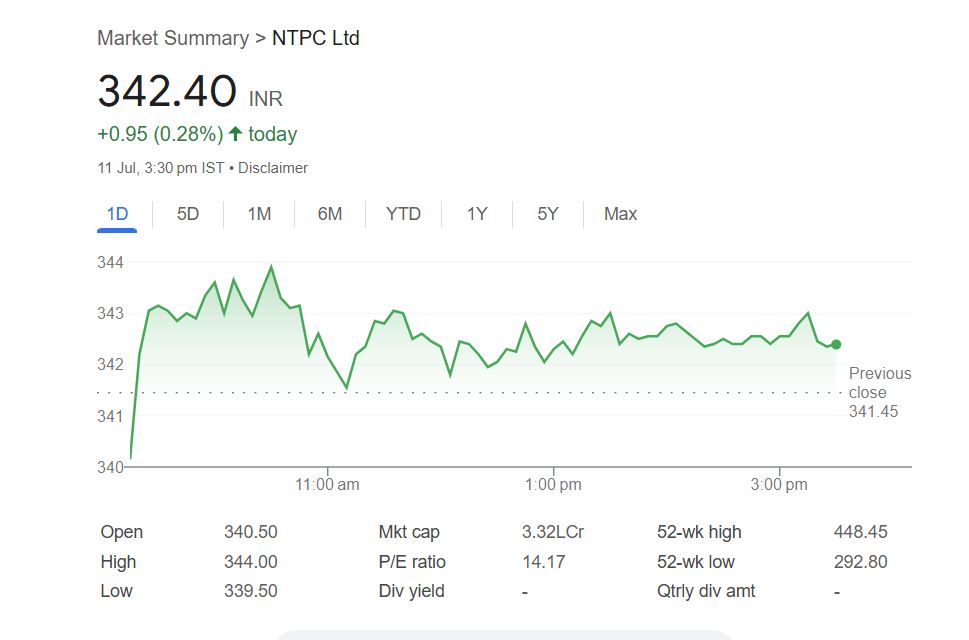969x640 pixels.
Task: Select the YTD tab
Action: 403,214
